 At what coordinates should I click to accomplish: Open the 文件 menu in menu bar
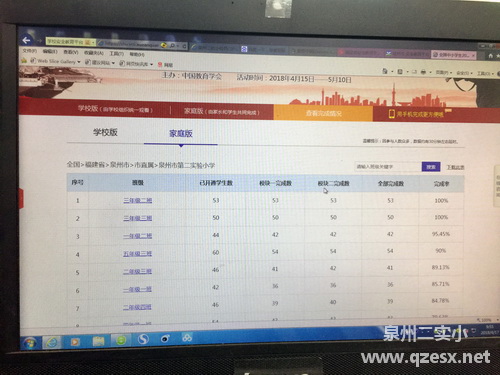click(x=30, y=51)
